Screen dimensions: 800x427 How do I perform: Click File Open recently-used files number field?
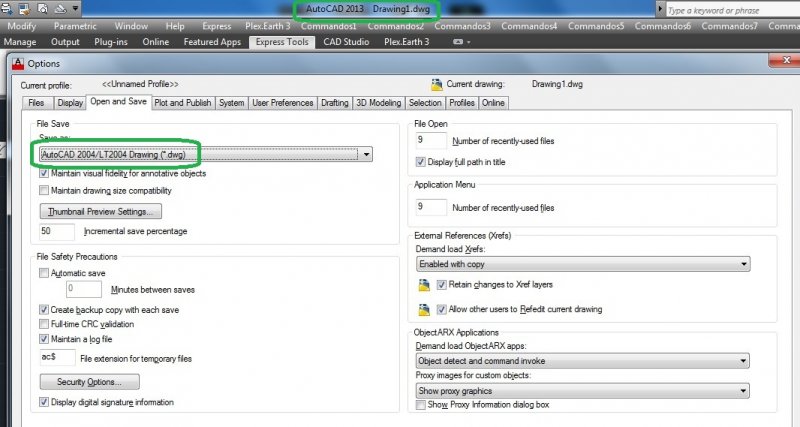(431, 140)
